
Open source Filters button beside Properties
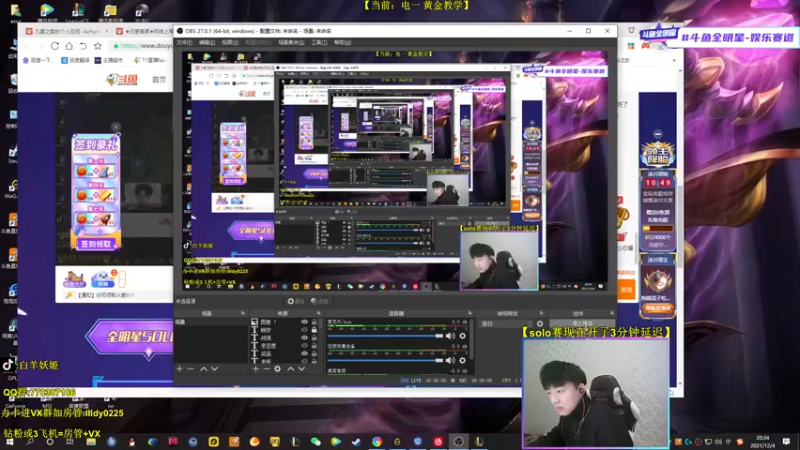[319, 302]
